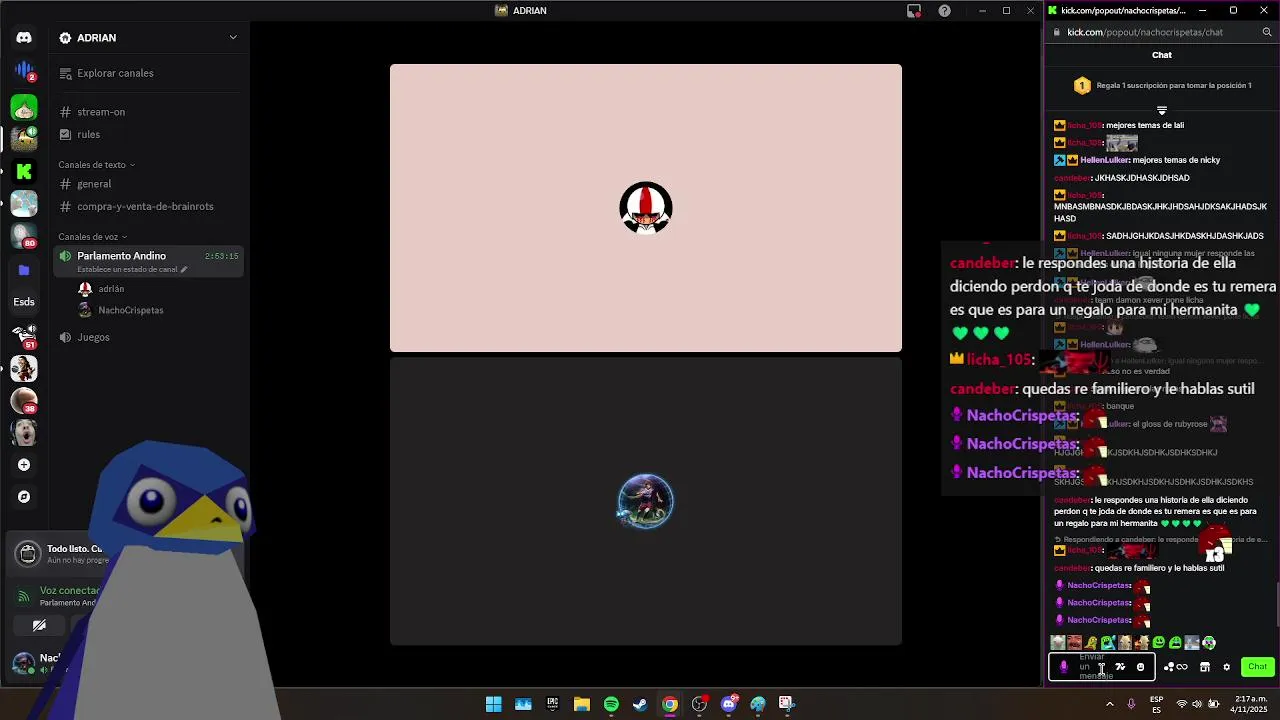Click username HellenLulker in chat
1280x720 pixels.
click(1104, 160)
